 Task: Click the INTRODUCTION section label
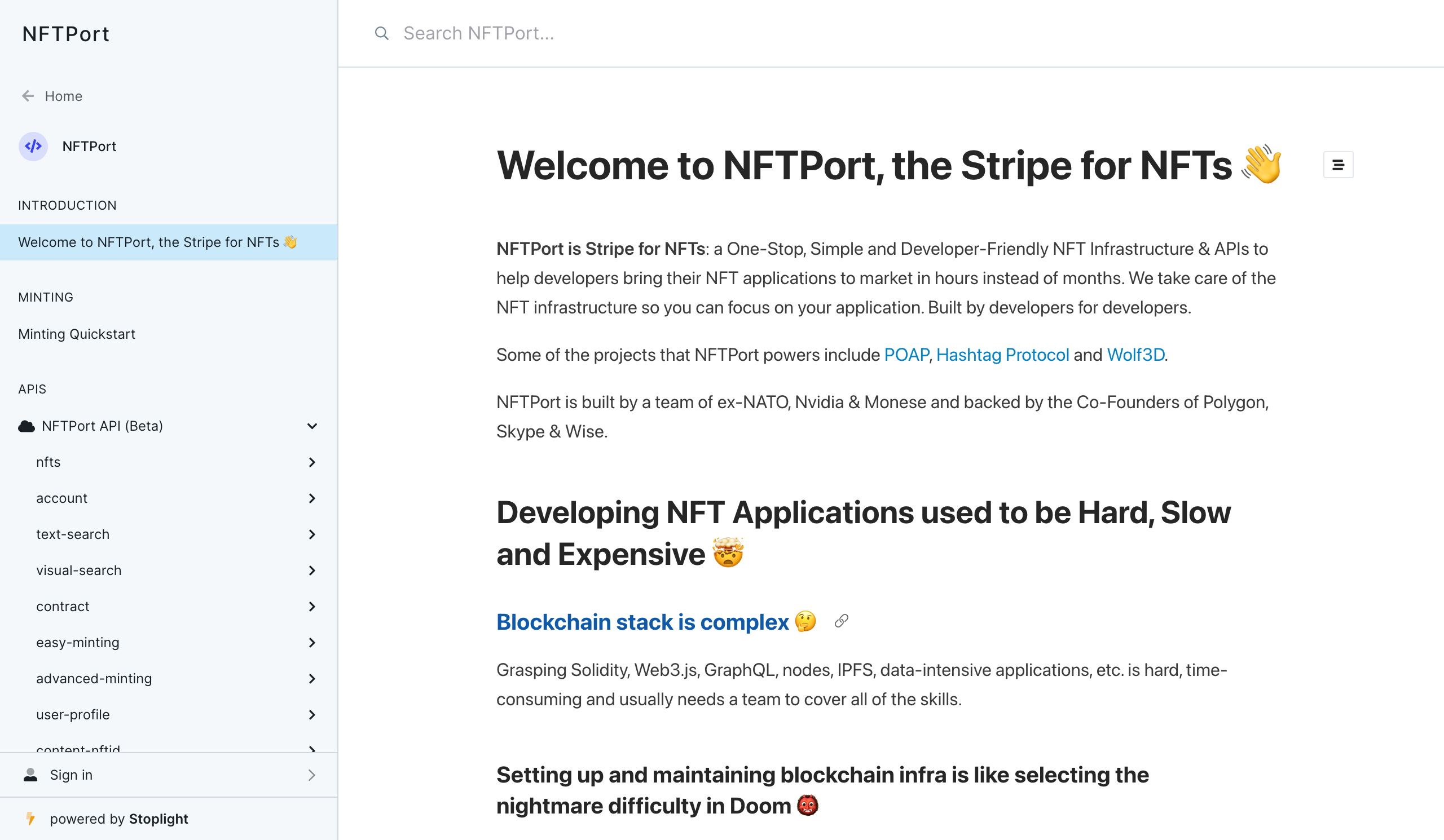[67, 206]
